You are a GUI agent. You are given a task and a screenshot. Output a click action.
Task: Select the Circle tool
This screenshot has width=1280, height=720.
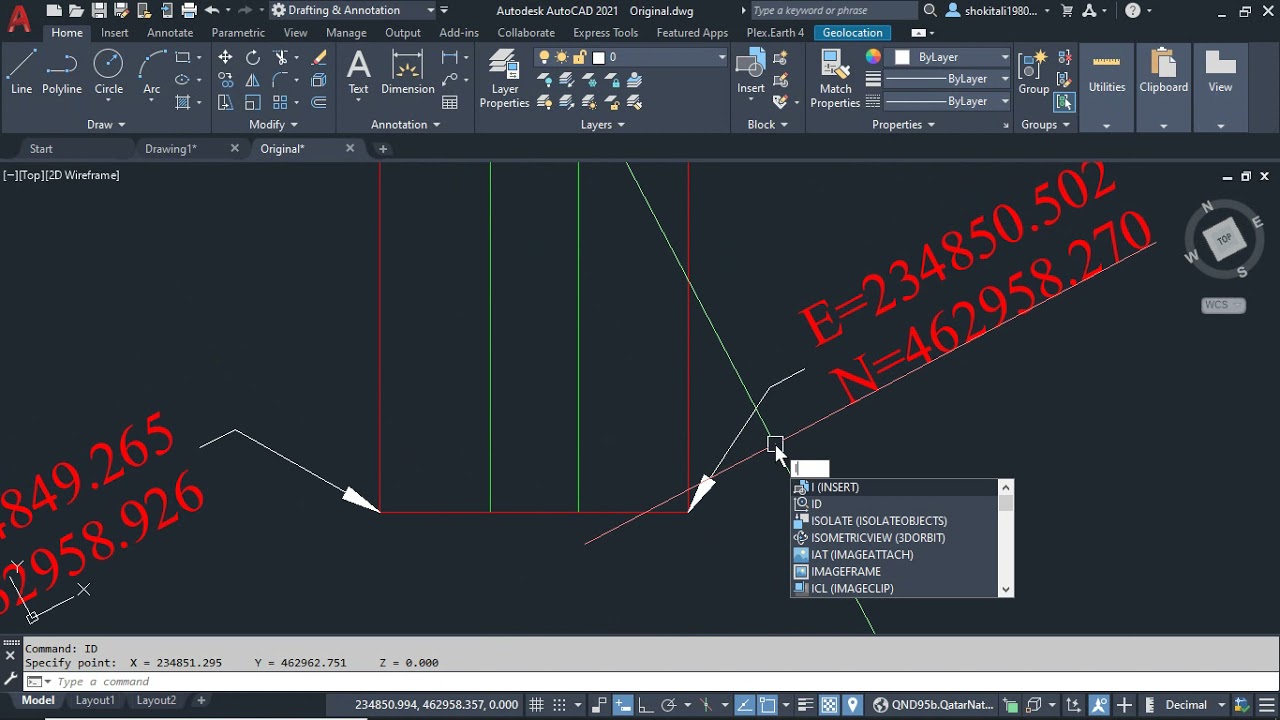(108, 73)
